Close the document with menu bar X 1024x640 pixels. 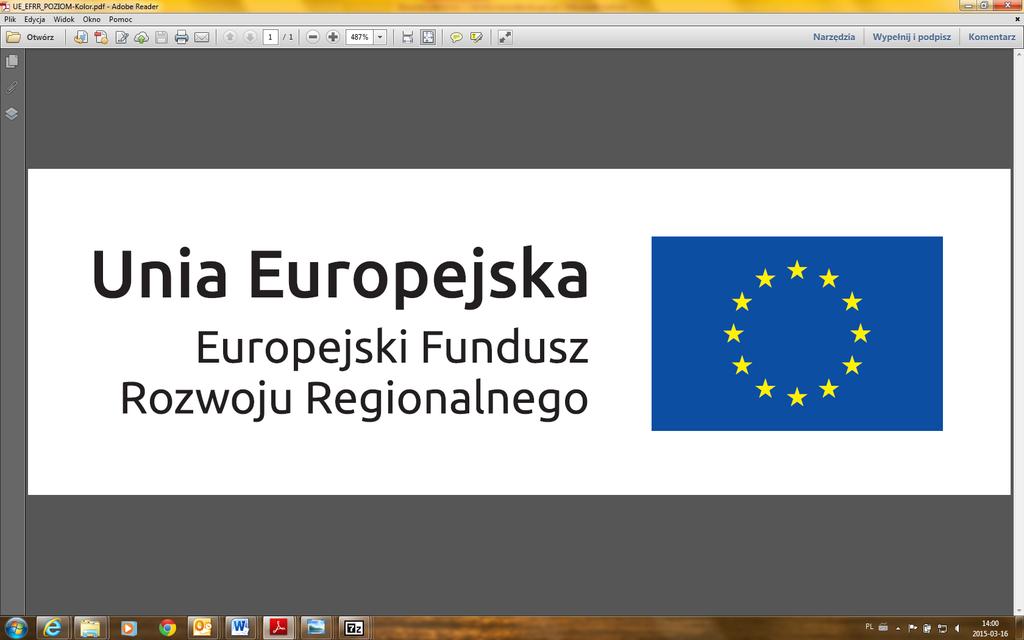tap(1017, 20)
